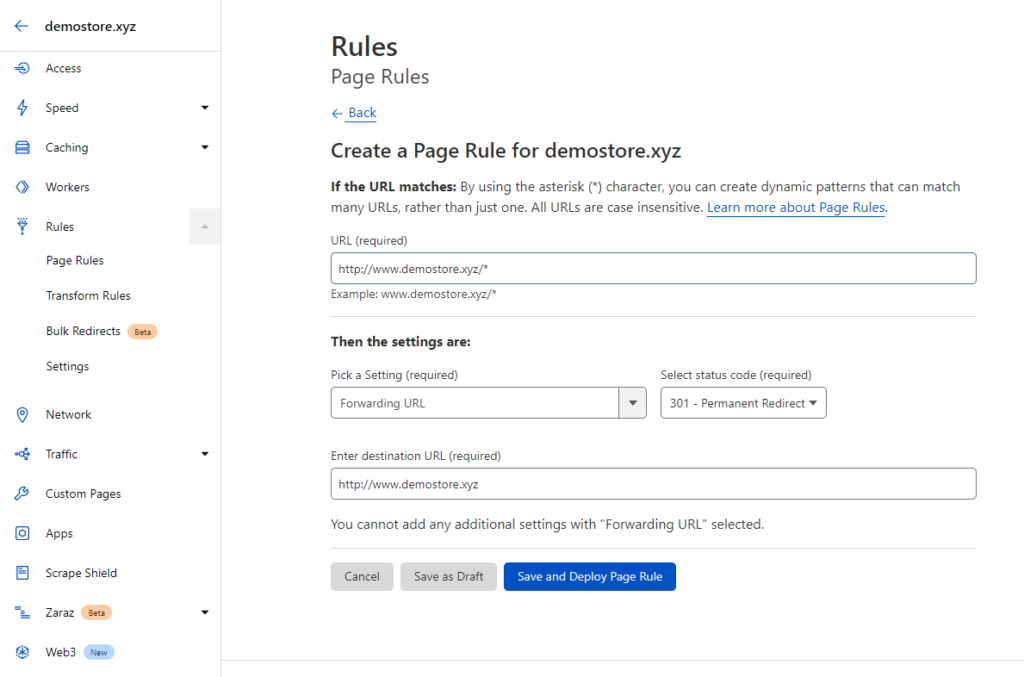
Task: Click the Scrape Shield document icon
Action: pos(22,573)
